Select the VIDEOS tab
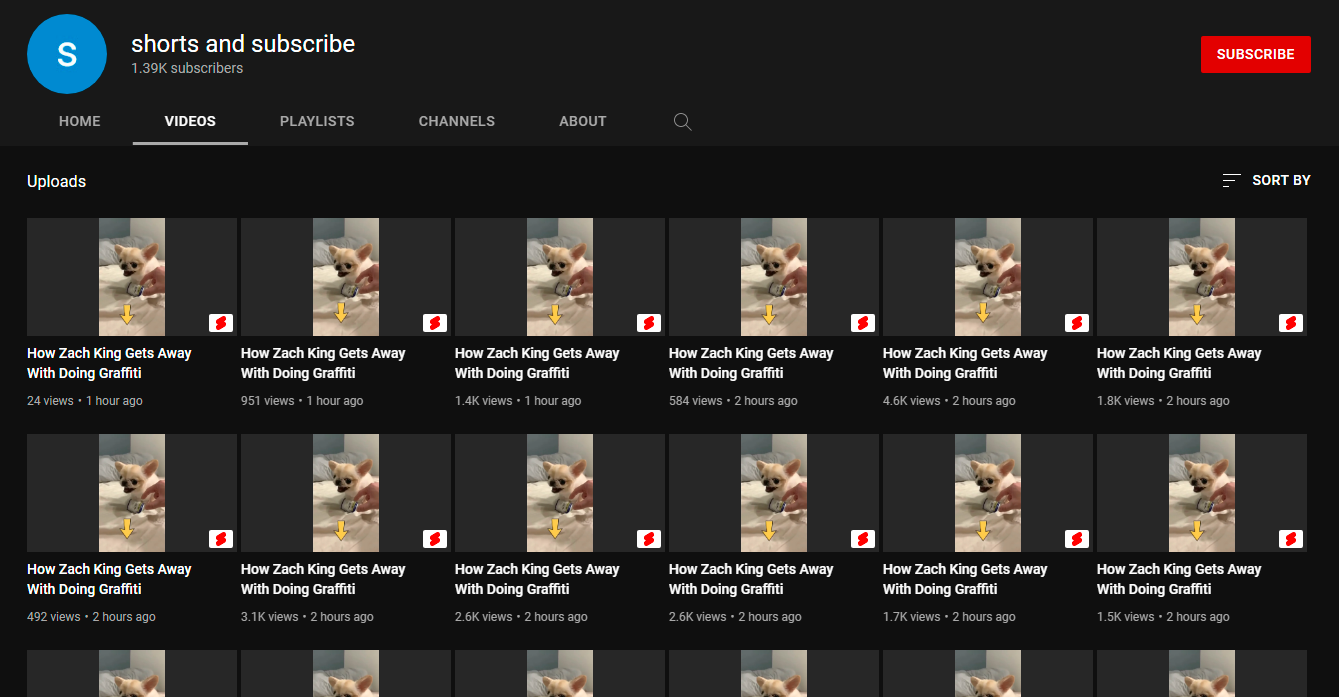 (190, 121)
